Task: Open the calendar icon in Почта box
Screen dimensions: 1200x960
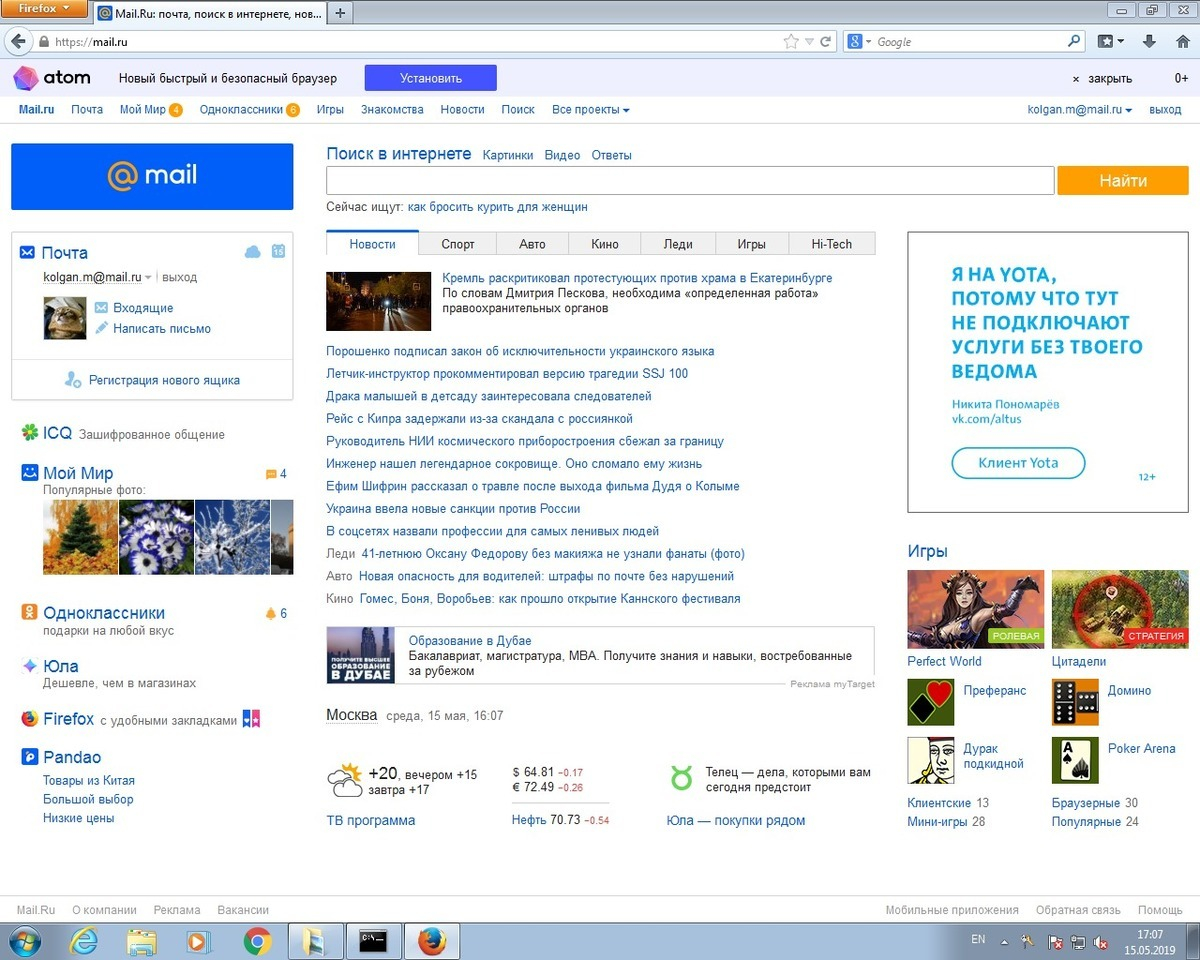Action: [x=278, y=252]
